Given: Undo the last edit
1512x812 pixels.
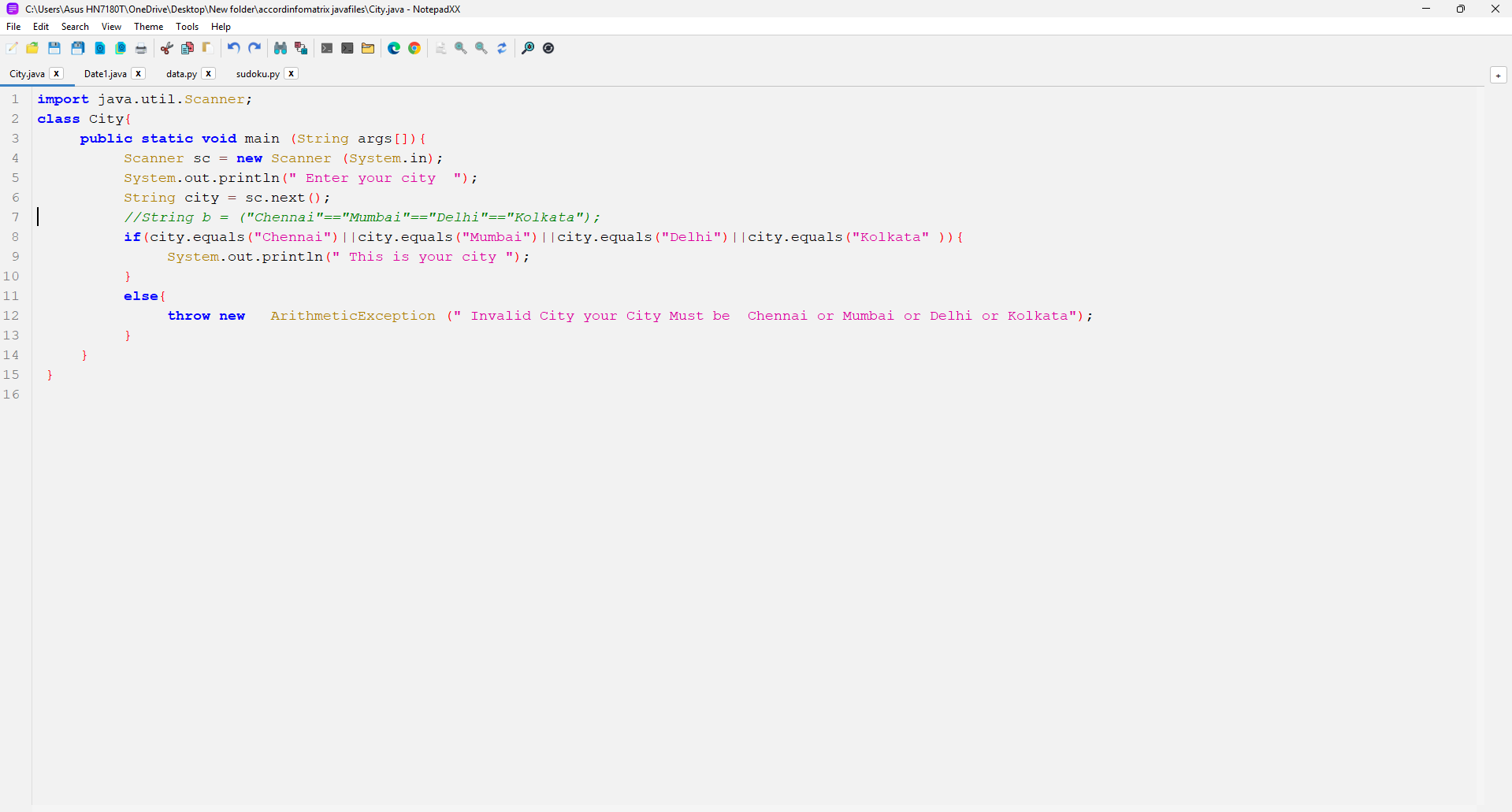Looking at the screenshot, I should tap(233, 48).
